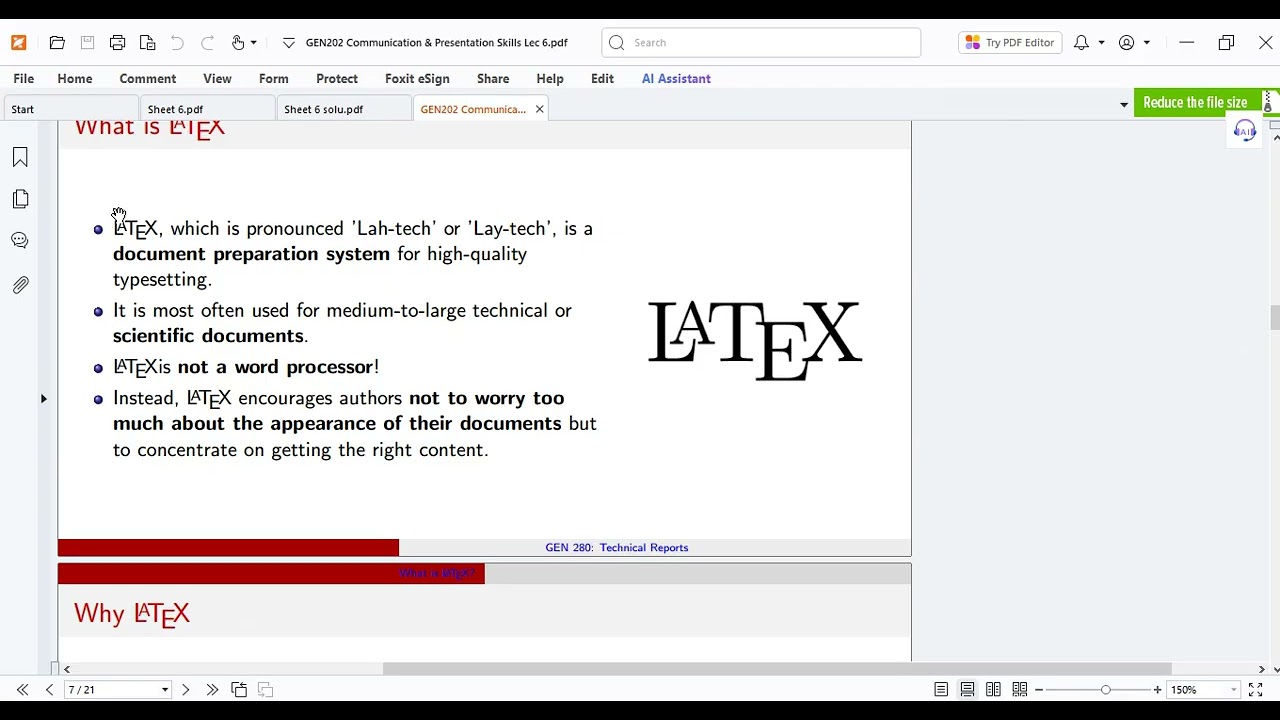The width and height of the screenshot is (1280, 720).
Task: Open the Attachments paperclip panel icon
Action: pyautogui.click(x=20, y=285)
